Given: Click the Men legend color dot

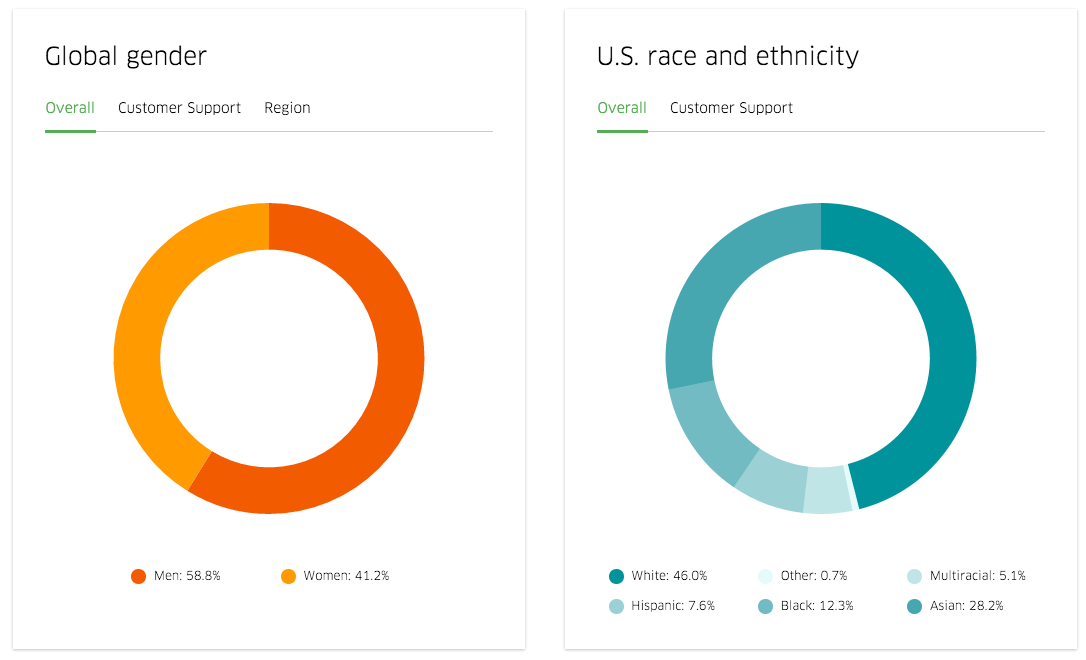Looking at the screenshot, I should tap(139, 576).
